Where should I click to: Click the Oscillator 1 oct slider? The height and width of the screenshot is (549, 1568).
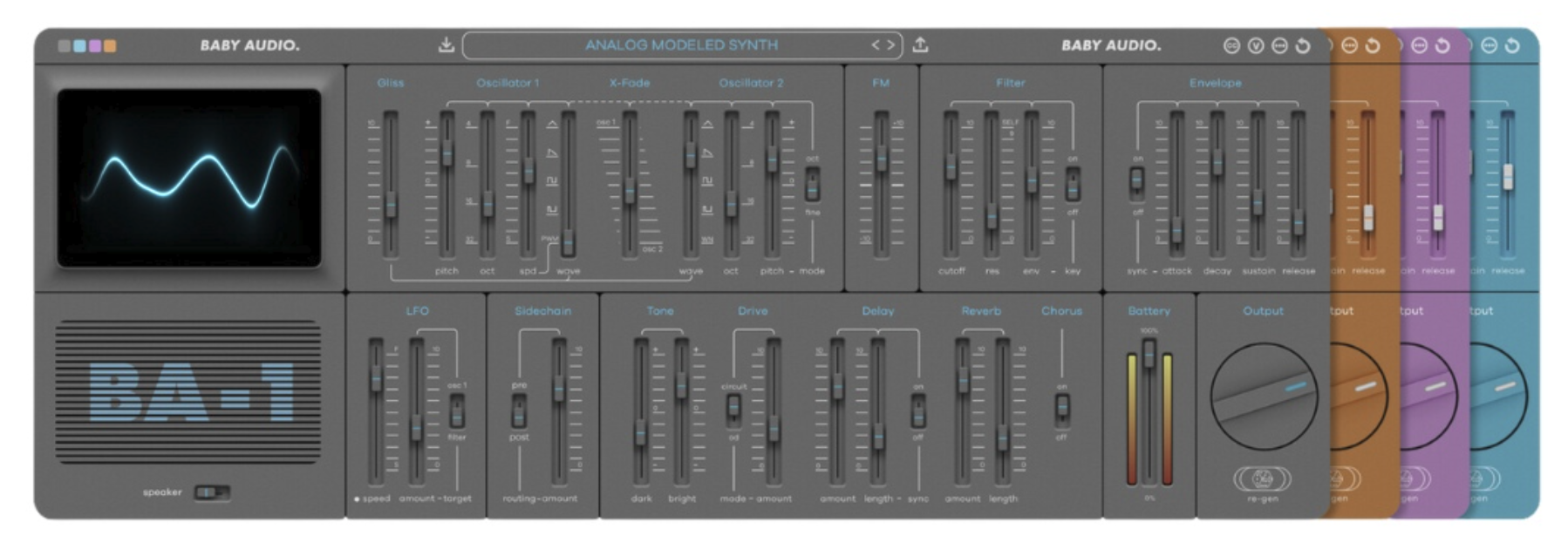(x=487, y=184)
